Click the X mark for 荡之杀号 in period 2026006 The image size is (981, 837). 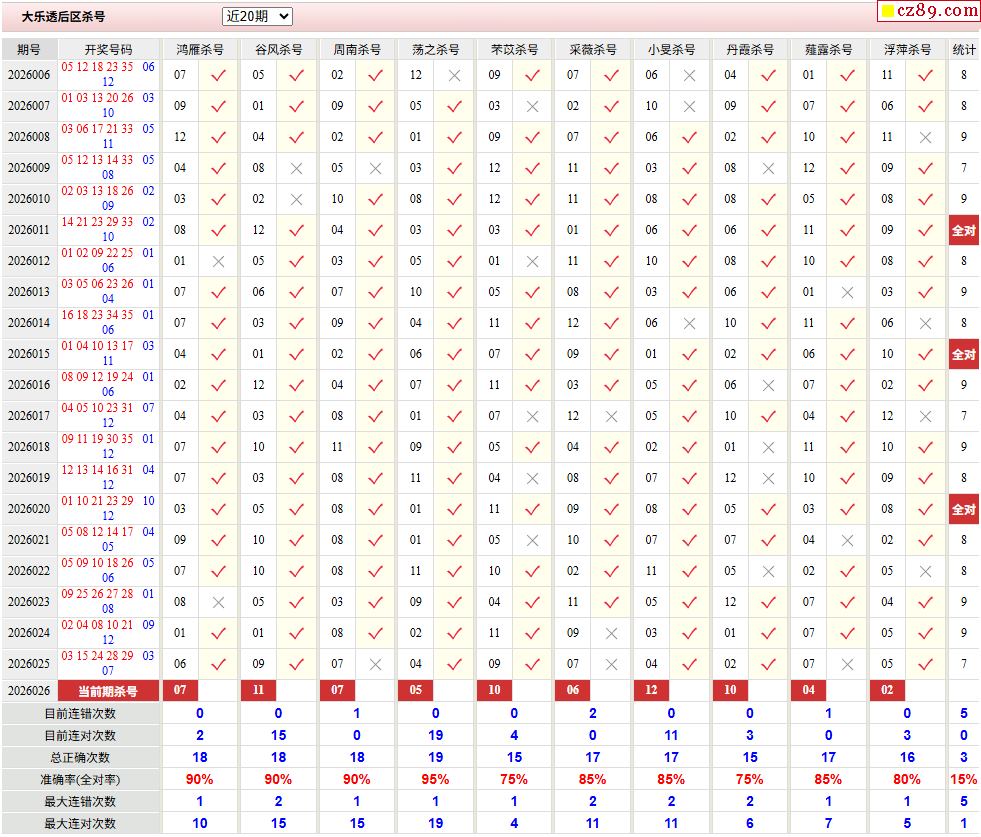click(454, 75)
